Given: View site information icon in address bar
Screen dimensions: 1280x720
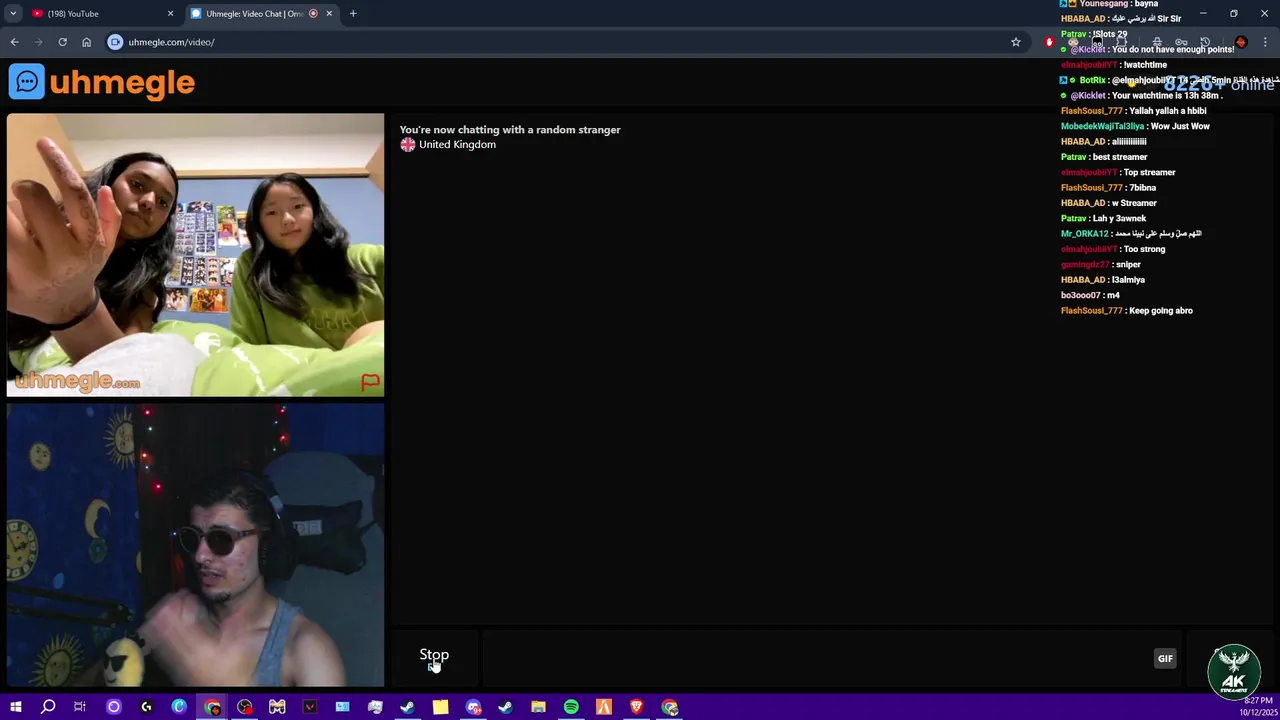Looking at the screenshot, I should coord(115,42).
